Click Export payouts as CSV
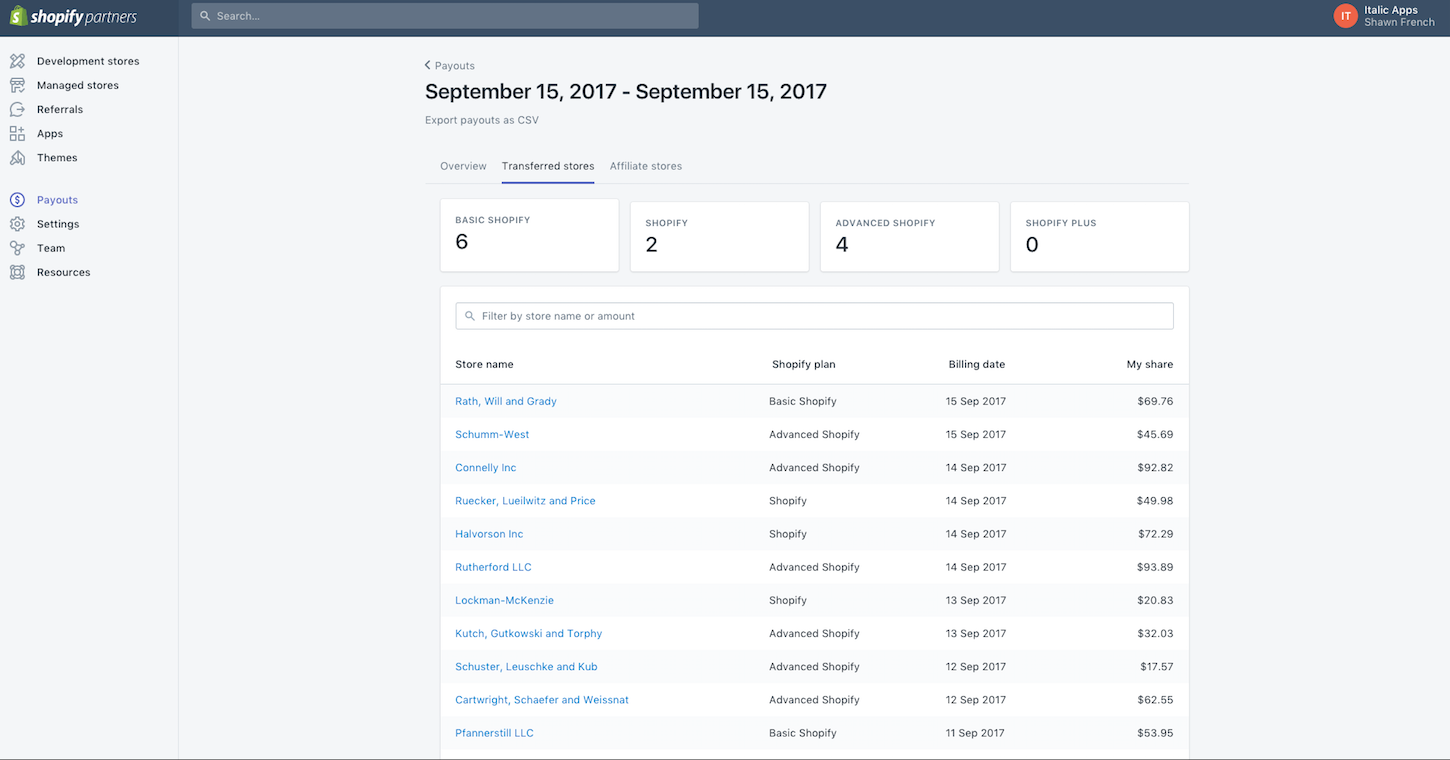Viewport: 1450px width, 760px height. click(x=482, y=120)
